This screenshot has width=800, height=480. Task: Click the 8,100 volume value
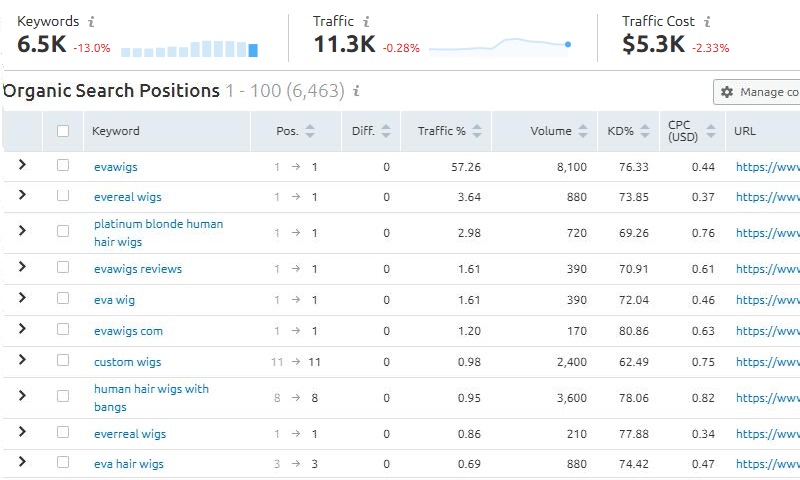tap(572, 167)
